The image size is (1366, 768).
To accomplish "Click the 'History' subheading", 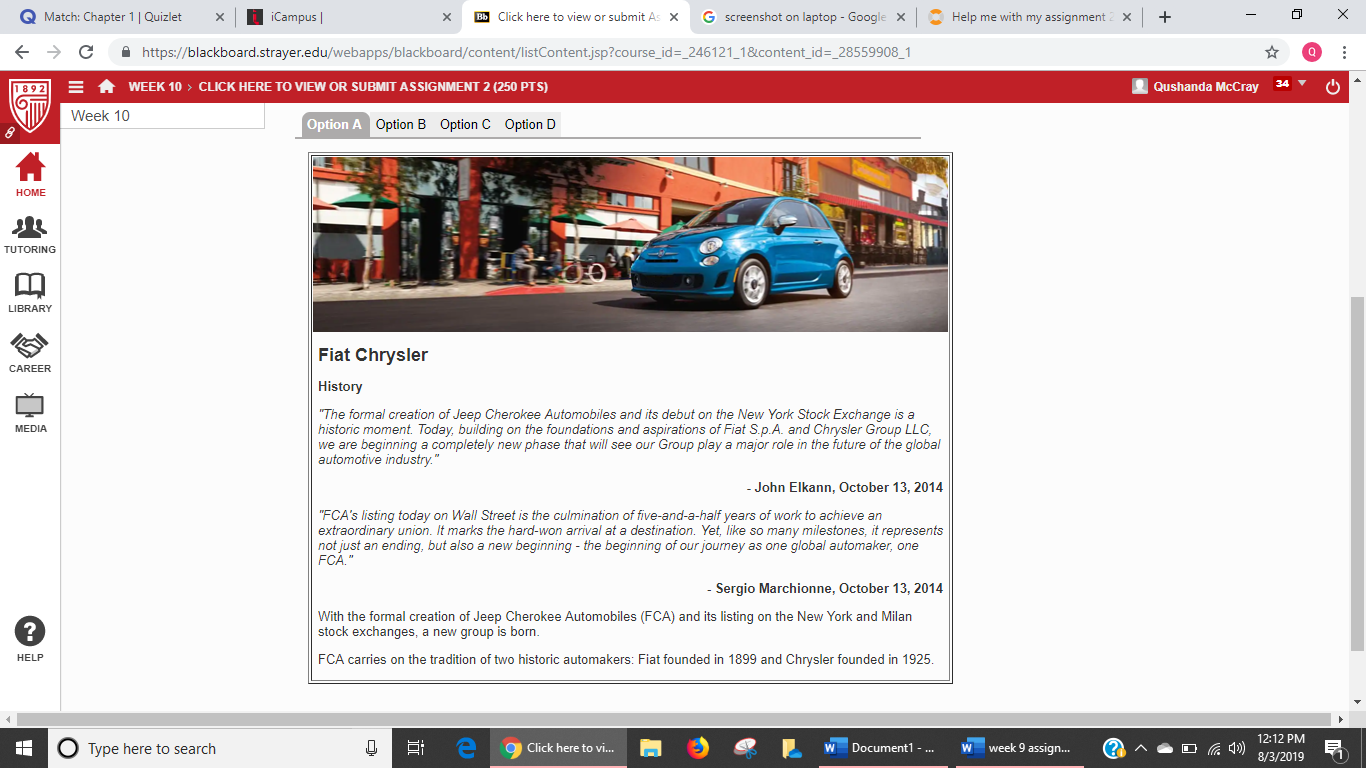I will [340, 387].
